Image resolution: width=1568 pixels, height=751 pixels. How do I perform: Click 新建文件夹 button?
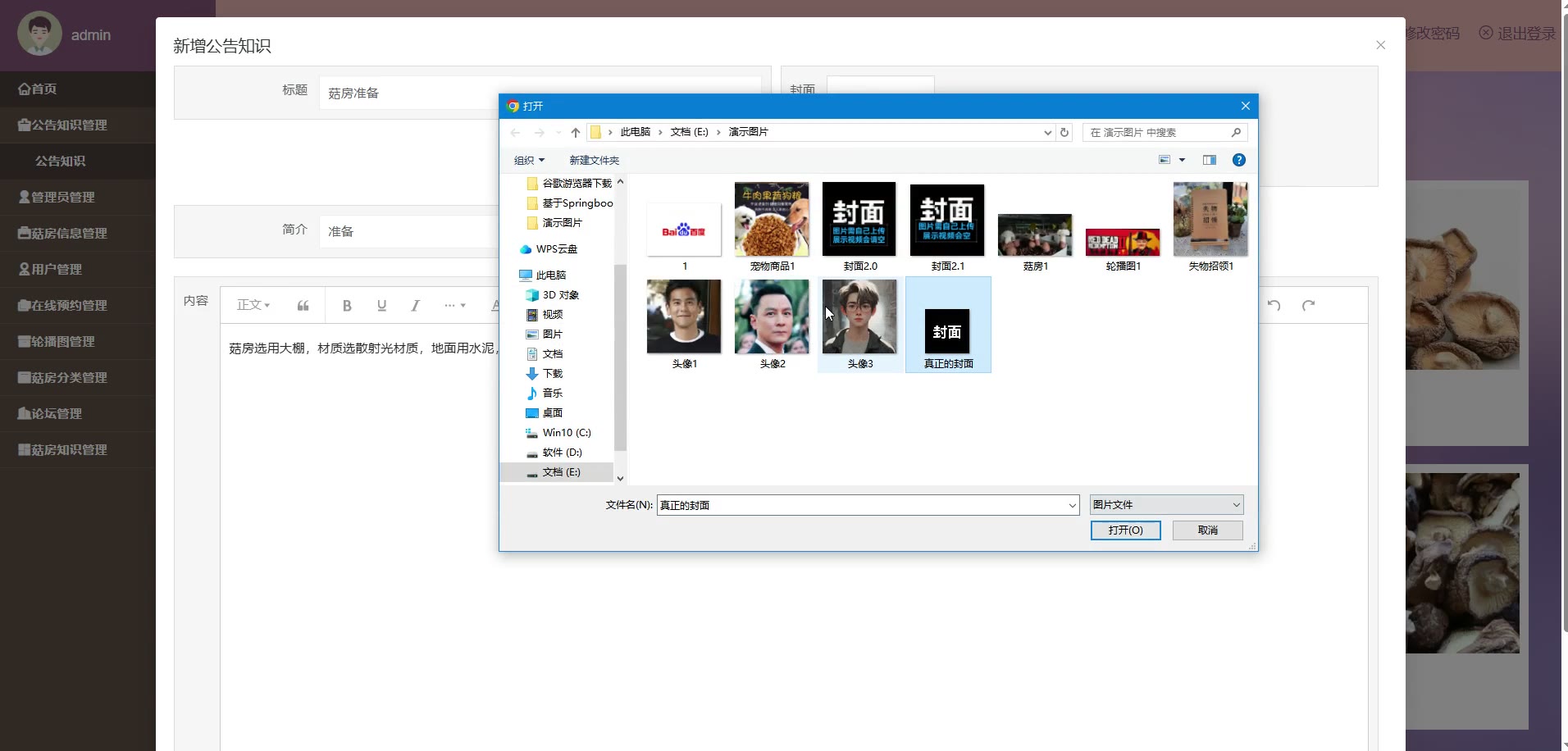pyautogui.click(x=595, y=160)
